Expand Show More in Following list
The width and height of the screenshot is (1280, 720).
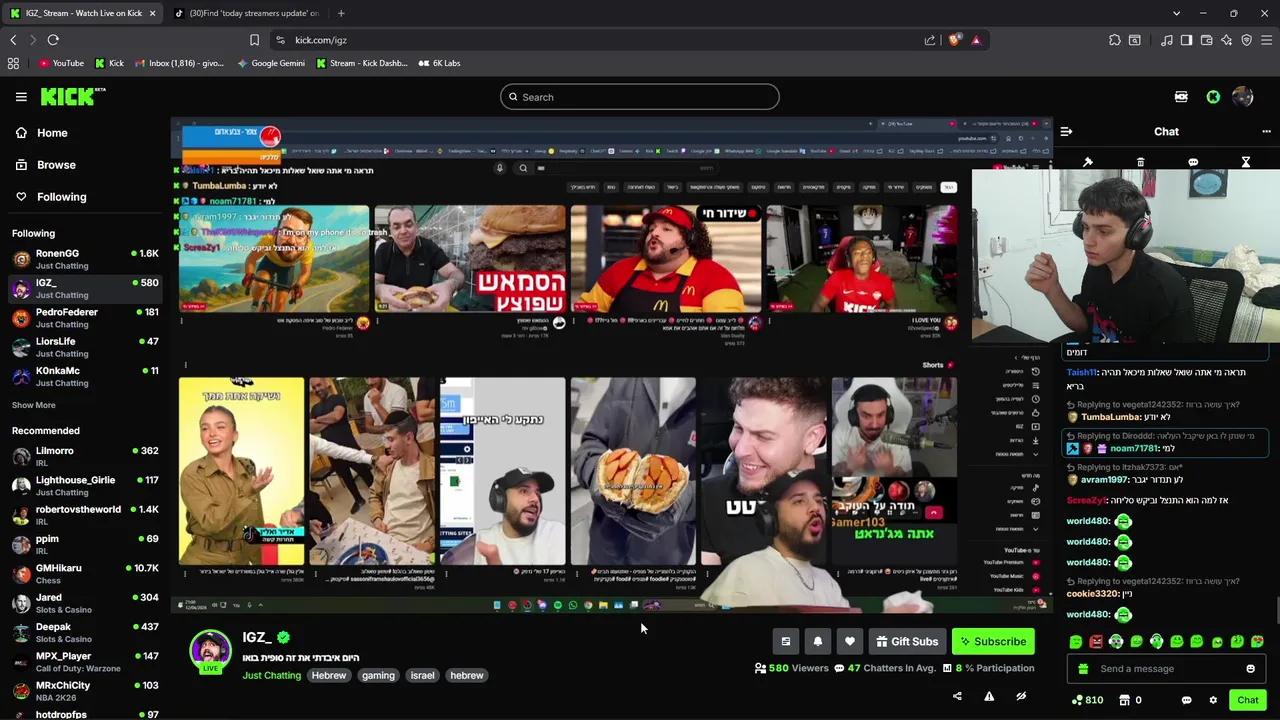pyautogui.click(x=34, y=405)
